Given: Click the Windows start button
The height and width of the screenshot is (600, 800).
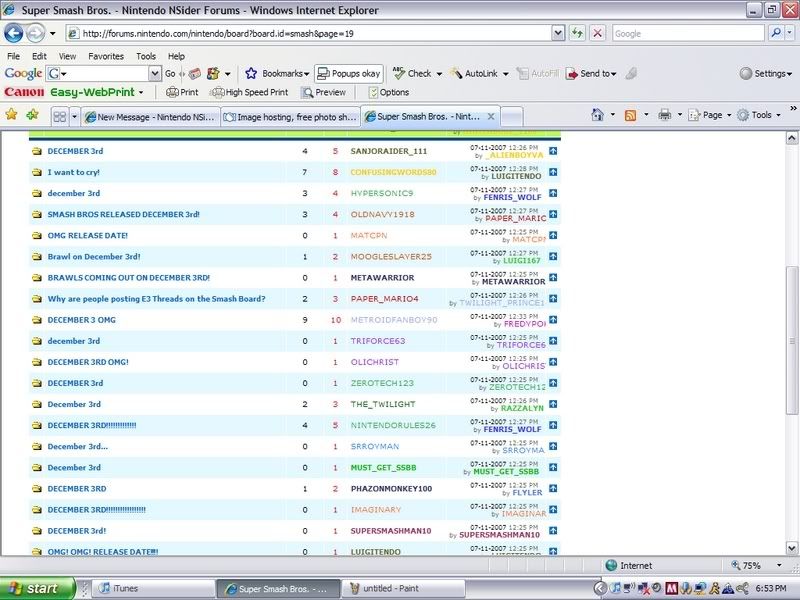Looking at the screenshot, I should click(x=37, y=588).
